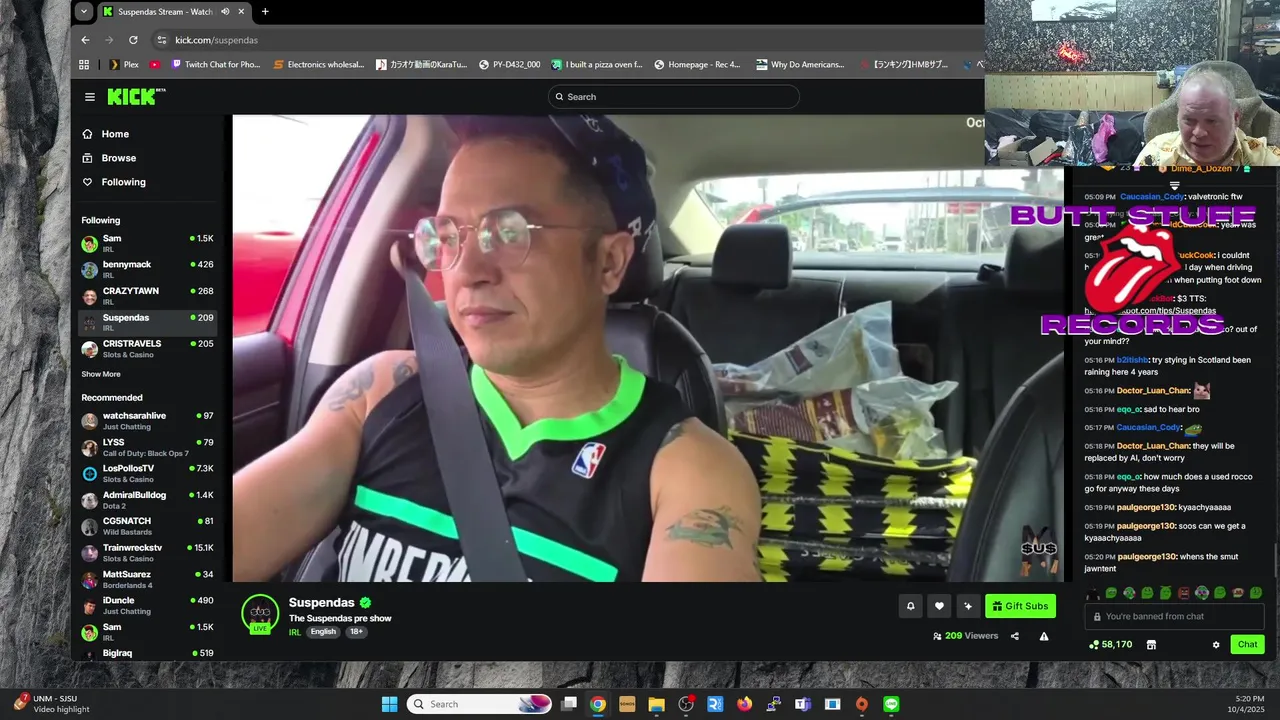
Task: Click the 18+ stream tag
Action: [356, 632]
